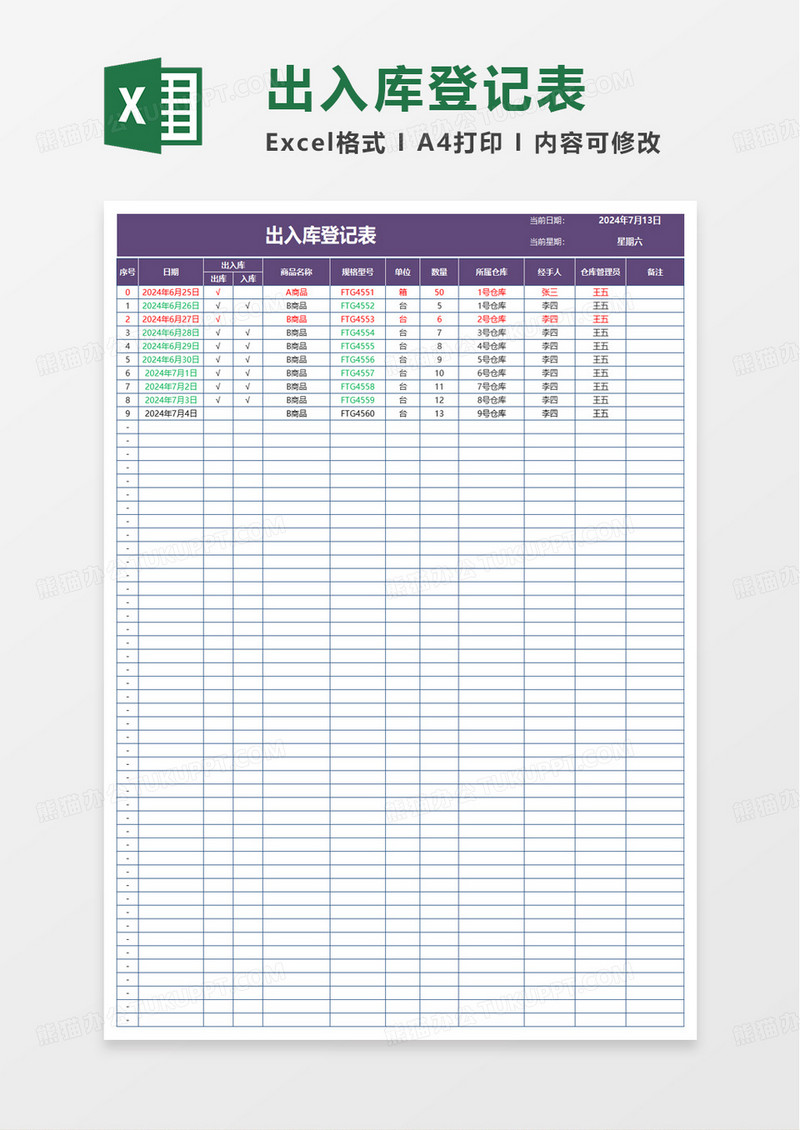
Task: Click the 张三 handler cell
Action: (550, 293)
